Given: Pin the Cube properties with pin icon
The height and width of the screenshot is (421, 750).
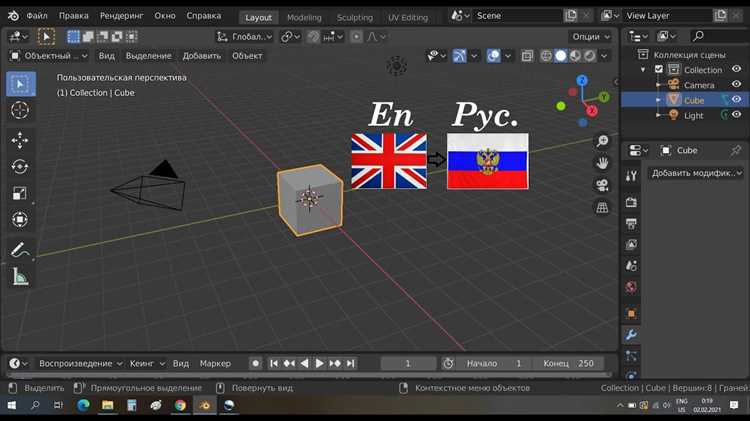Looking at the screenshot, I should (736, 150).
